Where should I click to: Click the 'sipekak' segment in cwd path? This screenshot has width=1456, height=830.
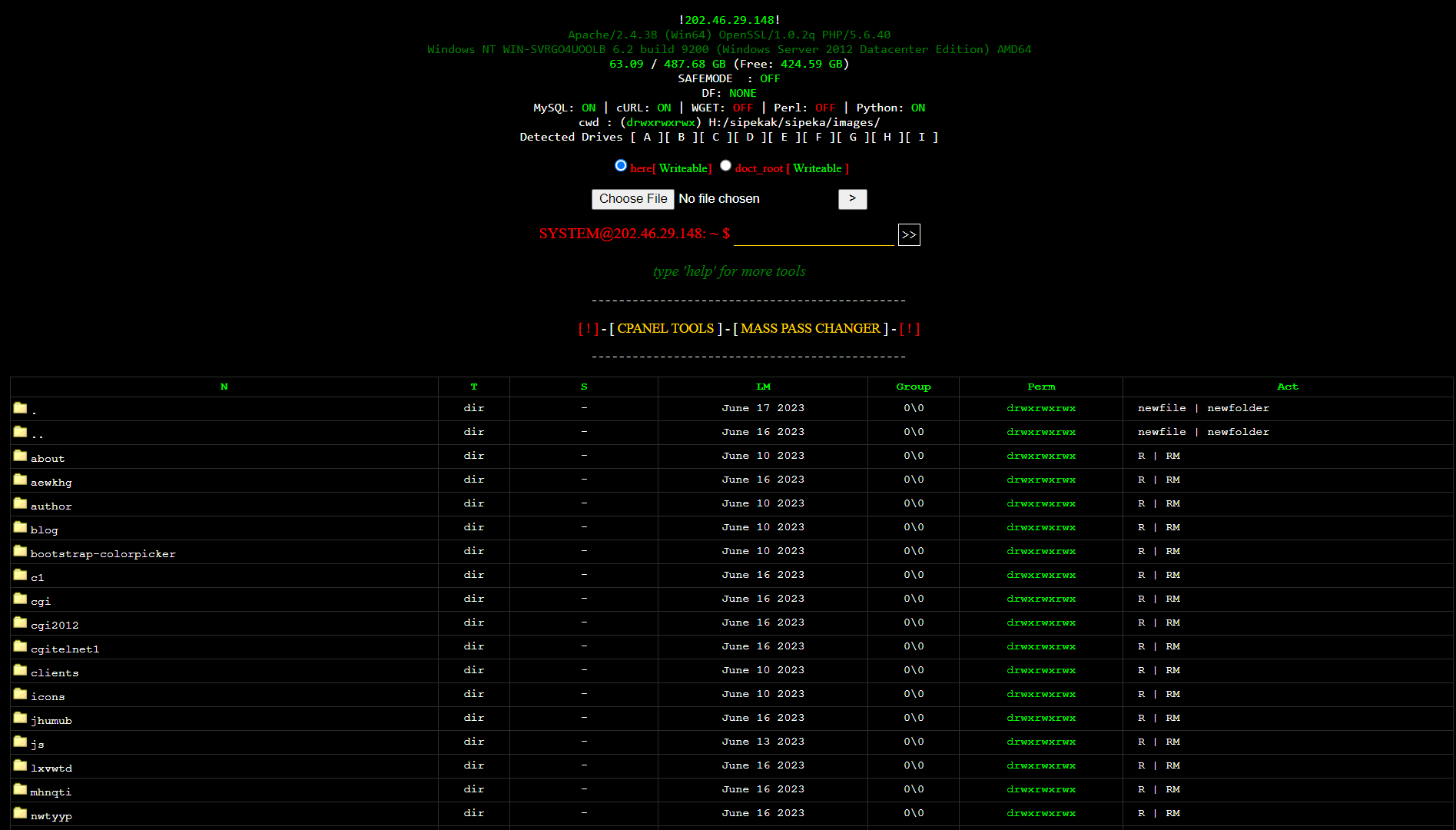(753, 122)
